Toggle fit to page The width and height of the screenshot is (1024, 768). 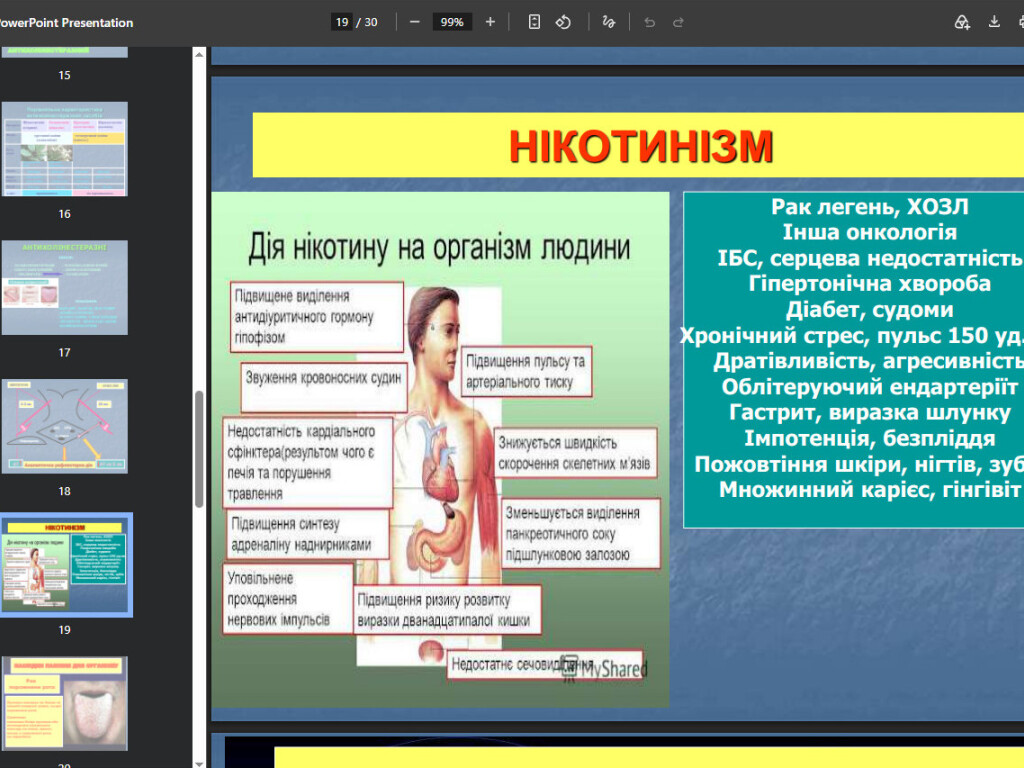pos(534,22)
